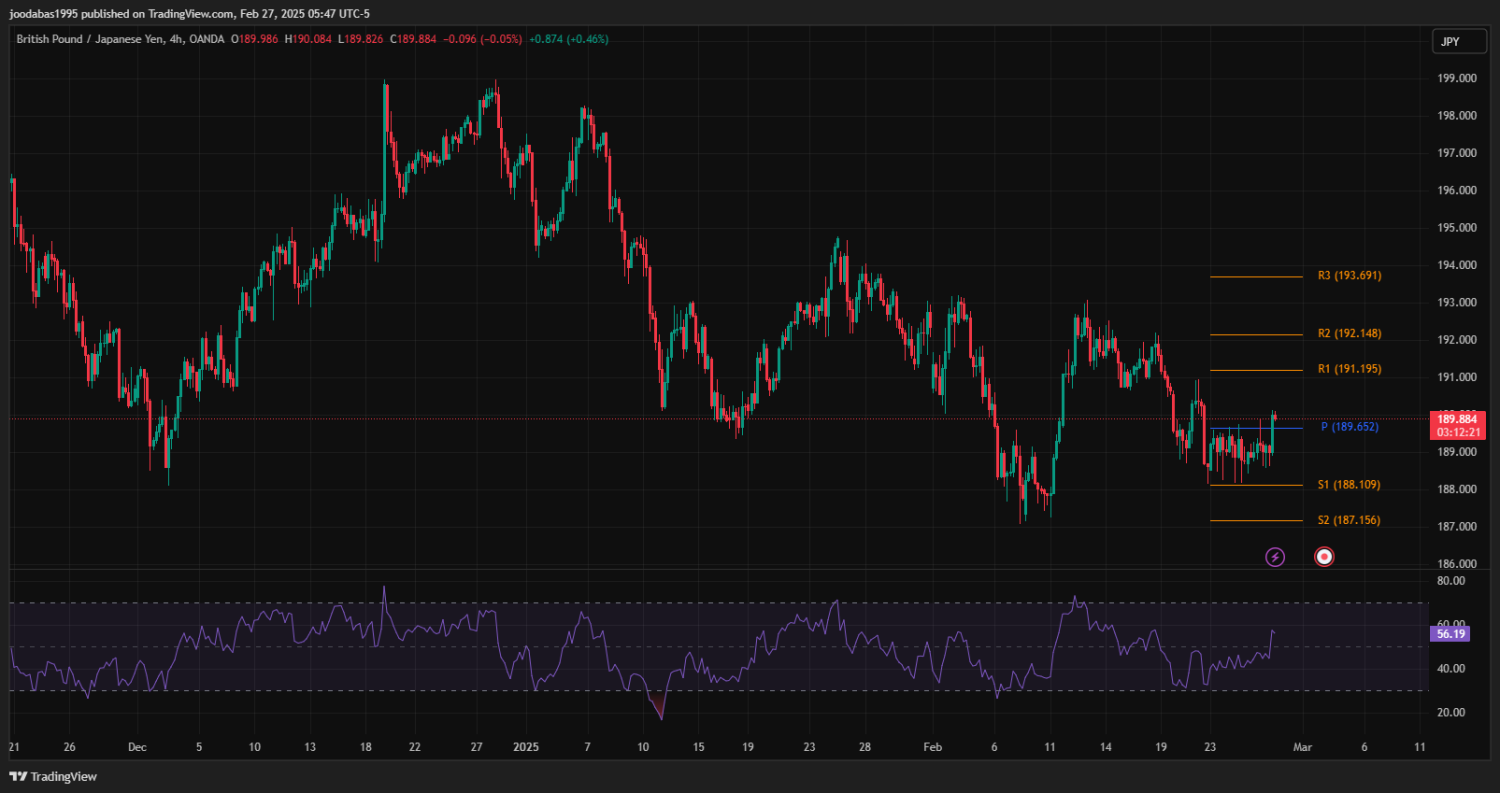This screenshot has height=793, width=1500.
Task: Select the S2 (187.156) support label
Action: [x=1349, y=520]
